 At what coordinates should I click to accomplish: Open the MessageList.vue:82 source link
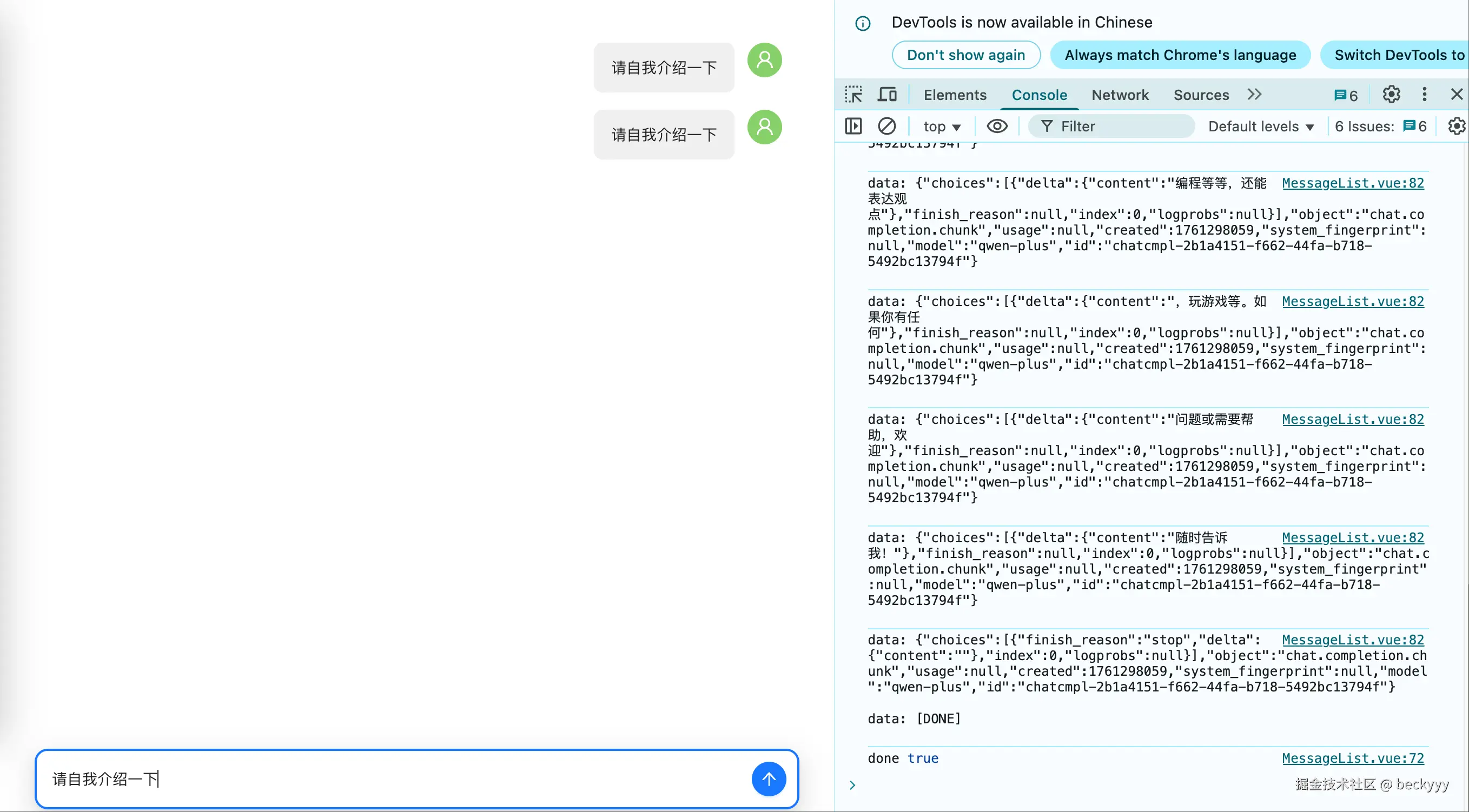click(x=1353, y=183)
